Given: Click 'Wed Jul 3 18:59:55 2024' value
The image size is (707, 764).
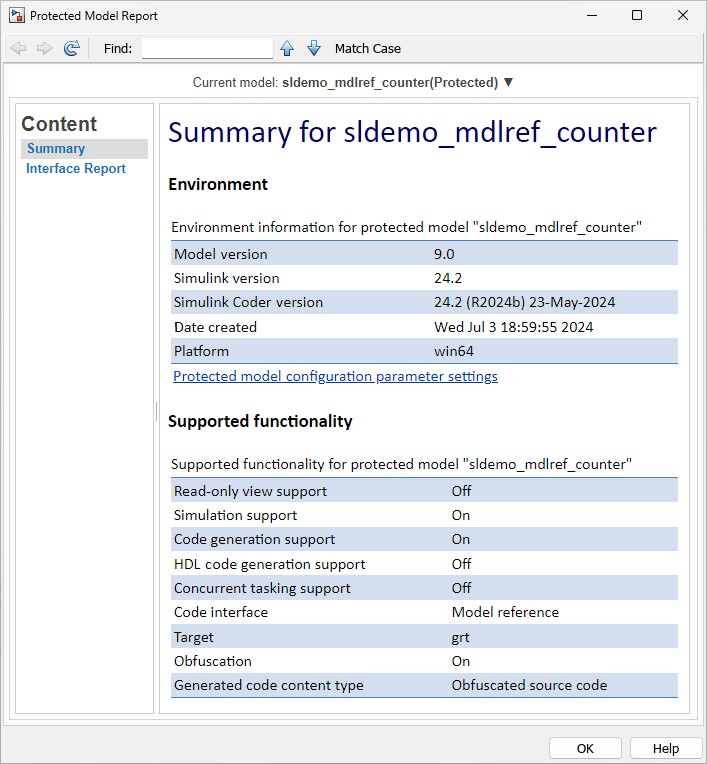Looking at the screenshot, I should [x=514, y=327].
